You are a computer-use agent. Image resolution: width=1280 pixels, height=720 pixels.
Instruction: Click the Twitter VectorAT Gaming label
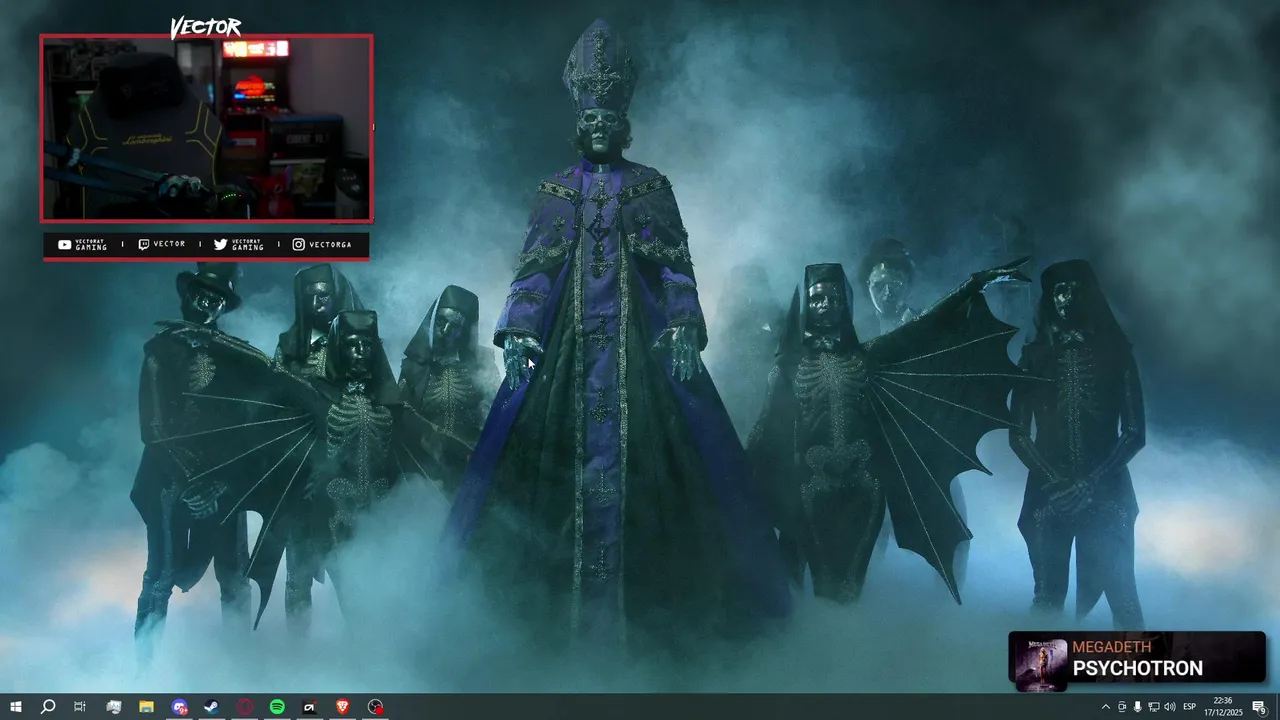[x=239, y=244]
